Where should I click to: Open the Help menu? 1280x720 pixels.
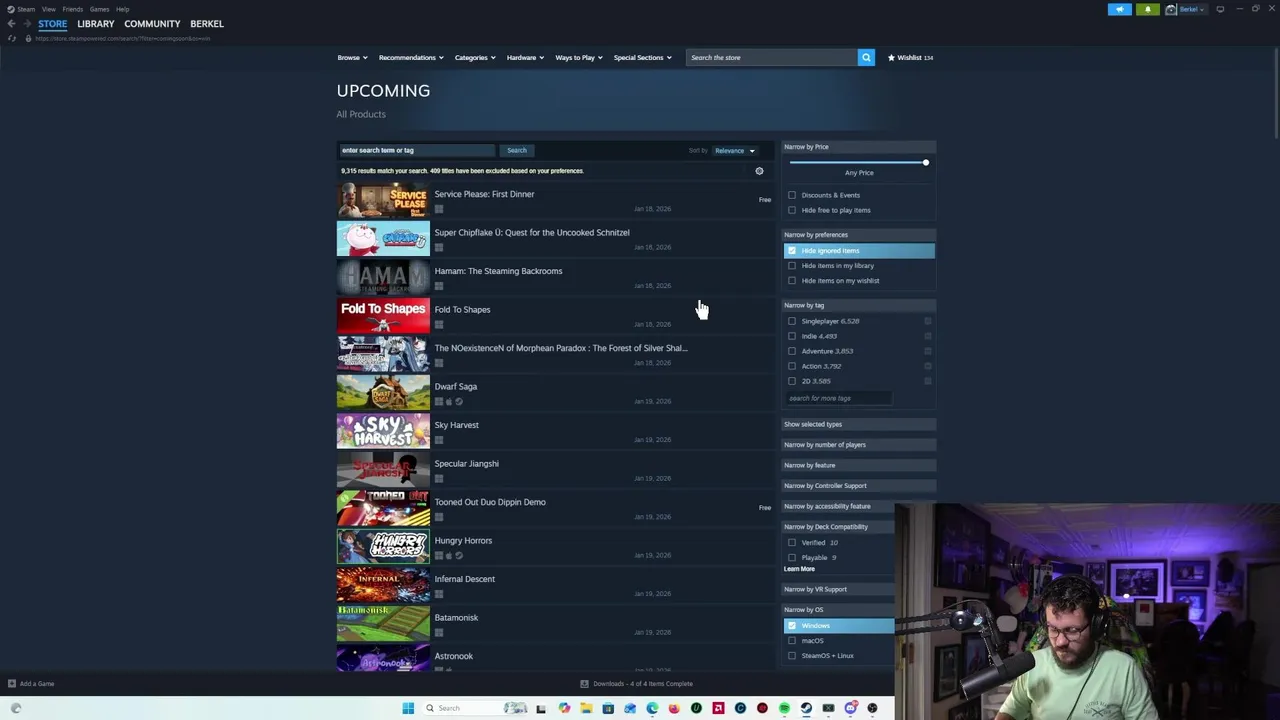tap(122, 9)
